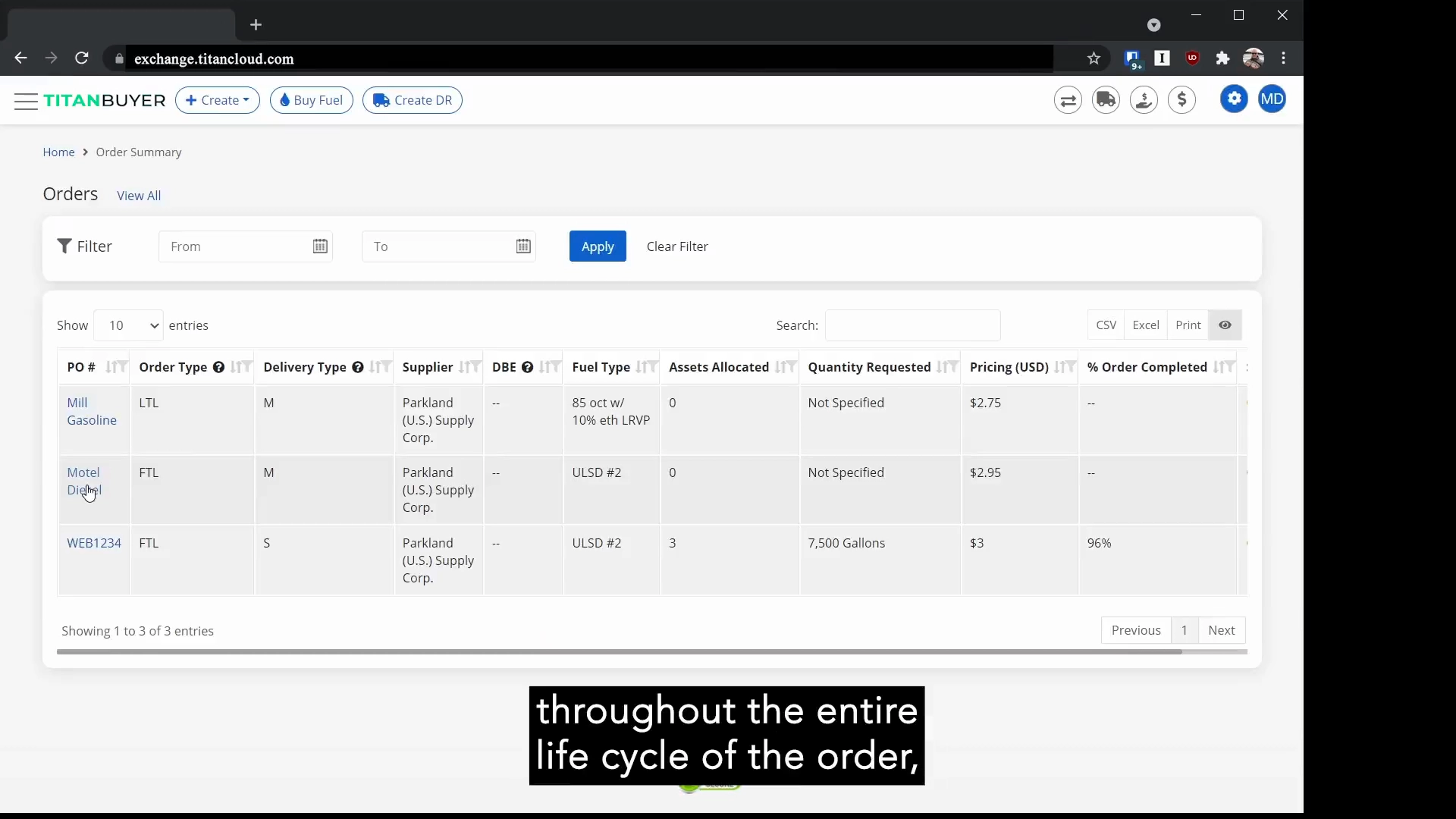
Task: Open the Create dropdown
Action: click(218, 99)
